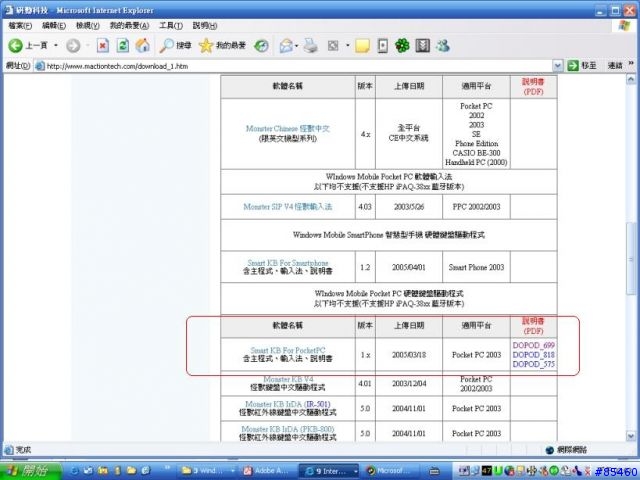Click the 2003/12/04 date cell
The image size is (640, 480).
(x=409, y=384)
